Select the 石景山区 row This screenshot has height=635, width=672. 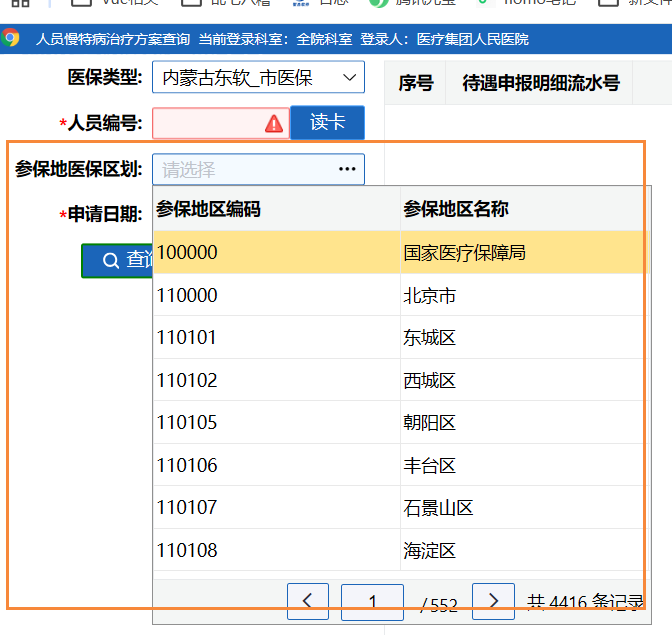pos(400,508)
